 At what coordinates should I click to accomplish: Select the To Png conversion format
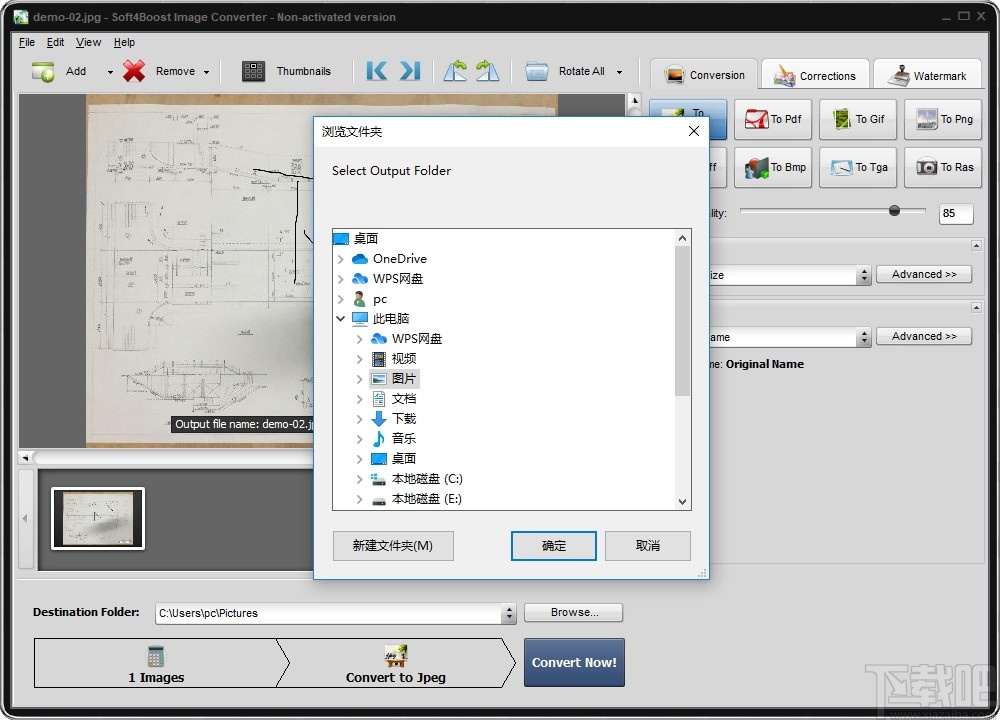(942, 119)
